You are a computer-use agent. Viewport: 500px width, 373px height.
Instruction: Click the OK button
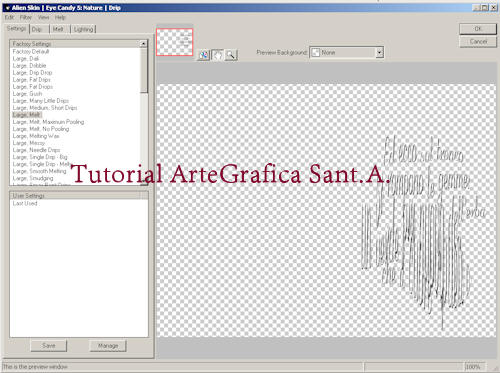click(x=478, y=29)
